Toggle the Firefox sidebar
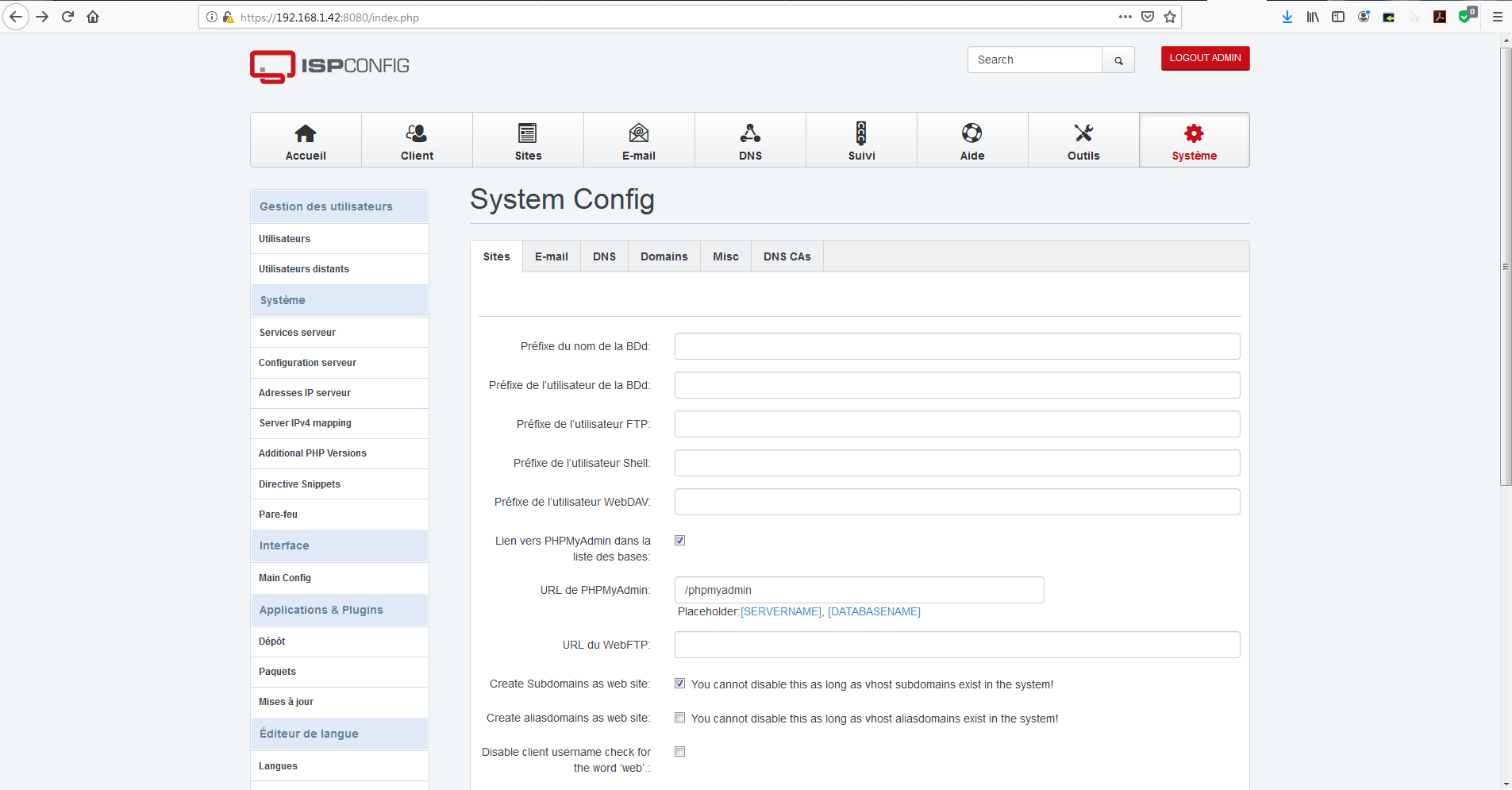The image size is (1512, 790). click(1338, 17)
